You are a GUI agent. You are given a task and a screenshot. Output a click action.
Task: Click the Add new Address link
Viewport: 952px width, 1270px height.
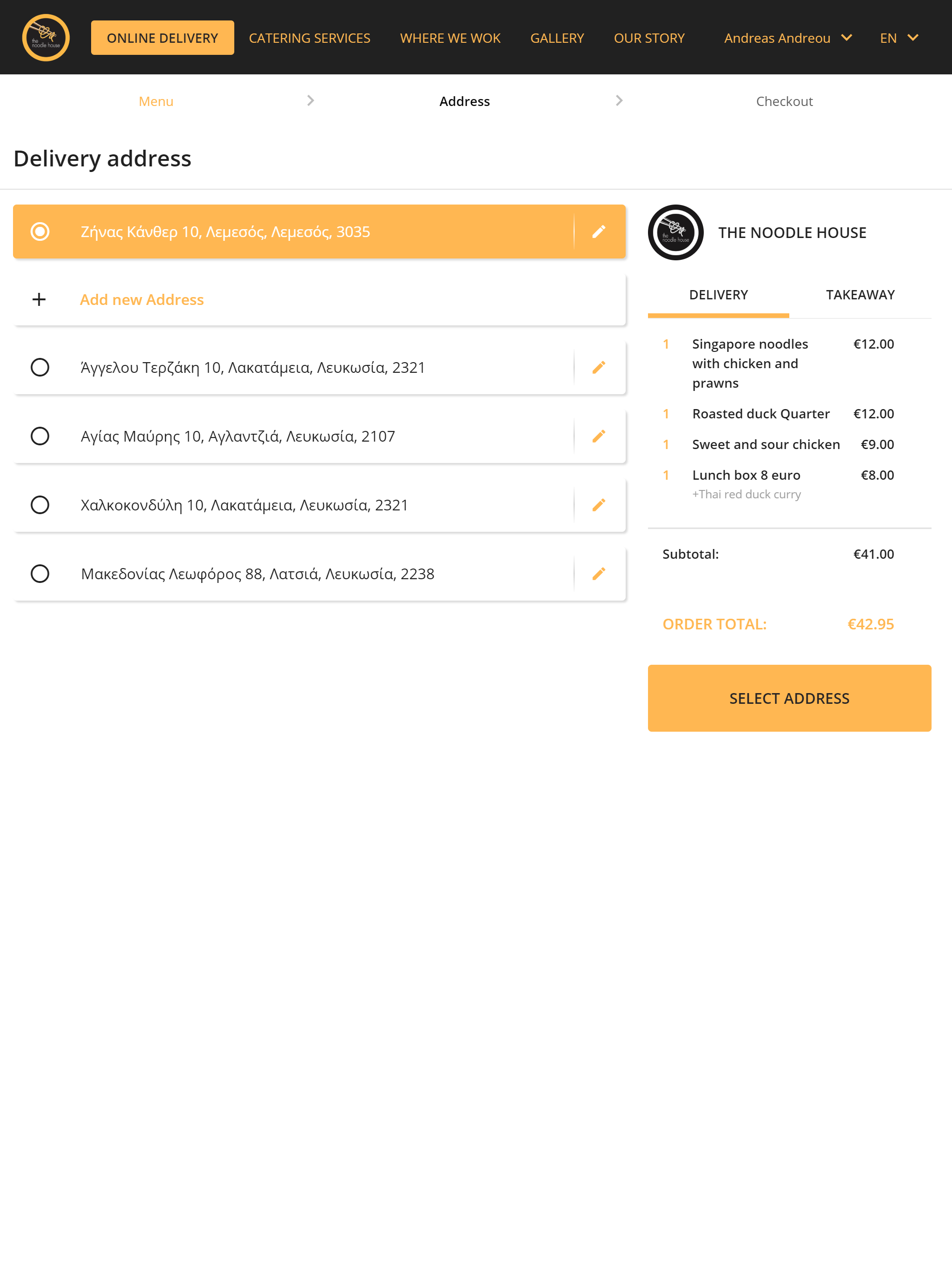coord(142,300)
